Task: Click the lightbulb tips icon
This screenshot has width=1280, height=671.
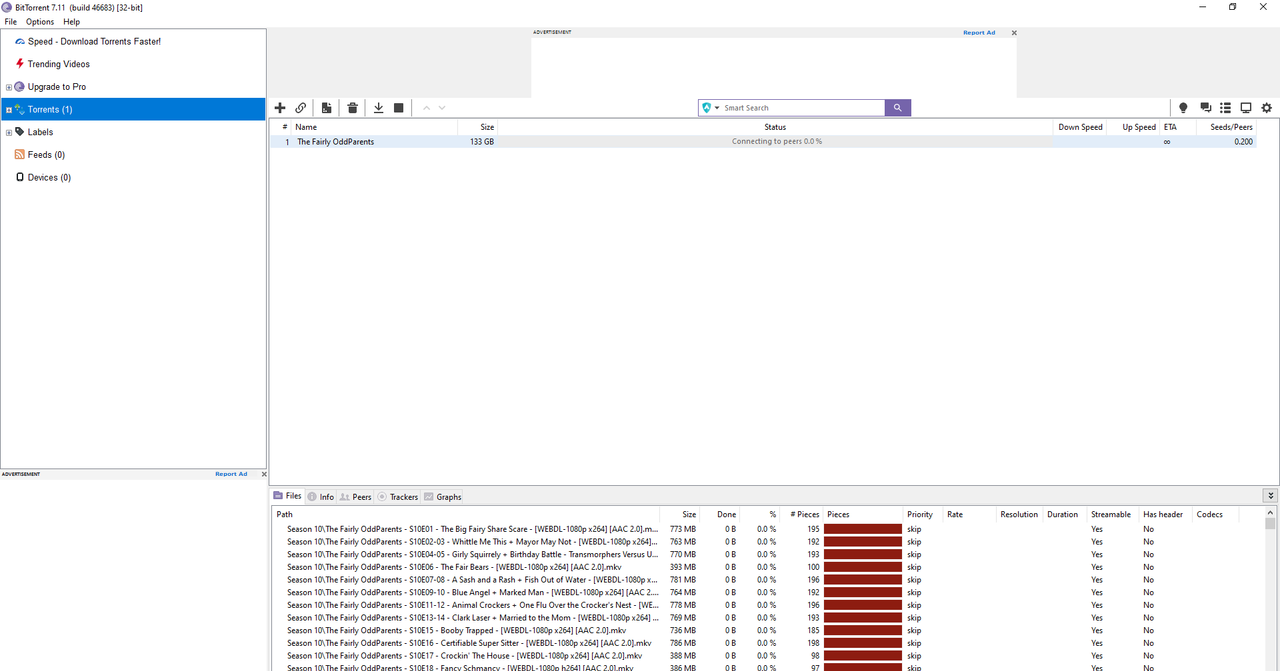Action: (x=1184, y=108)
